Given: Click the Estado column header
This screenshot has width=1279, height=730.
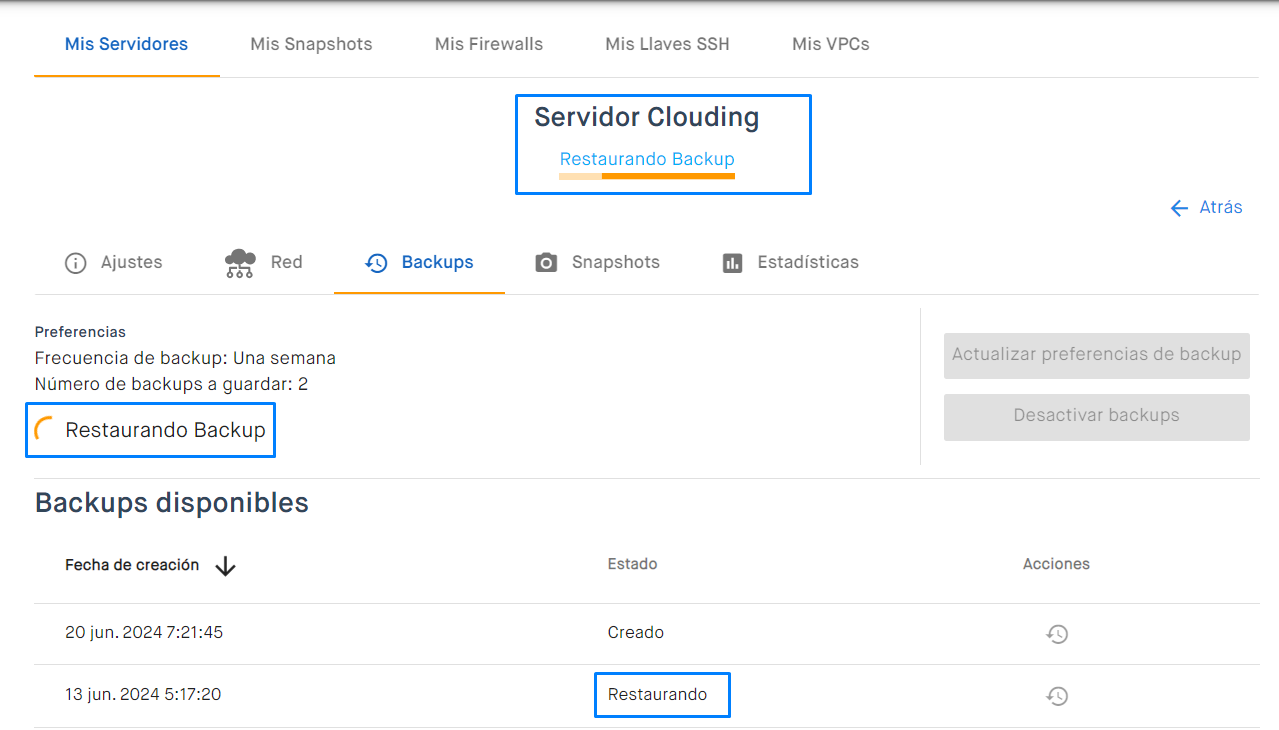Looking at the screenshot, I should (x=633, y=564).
